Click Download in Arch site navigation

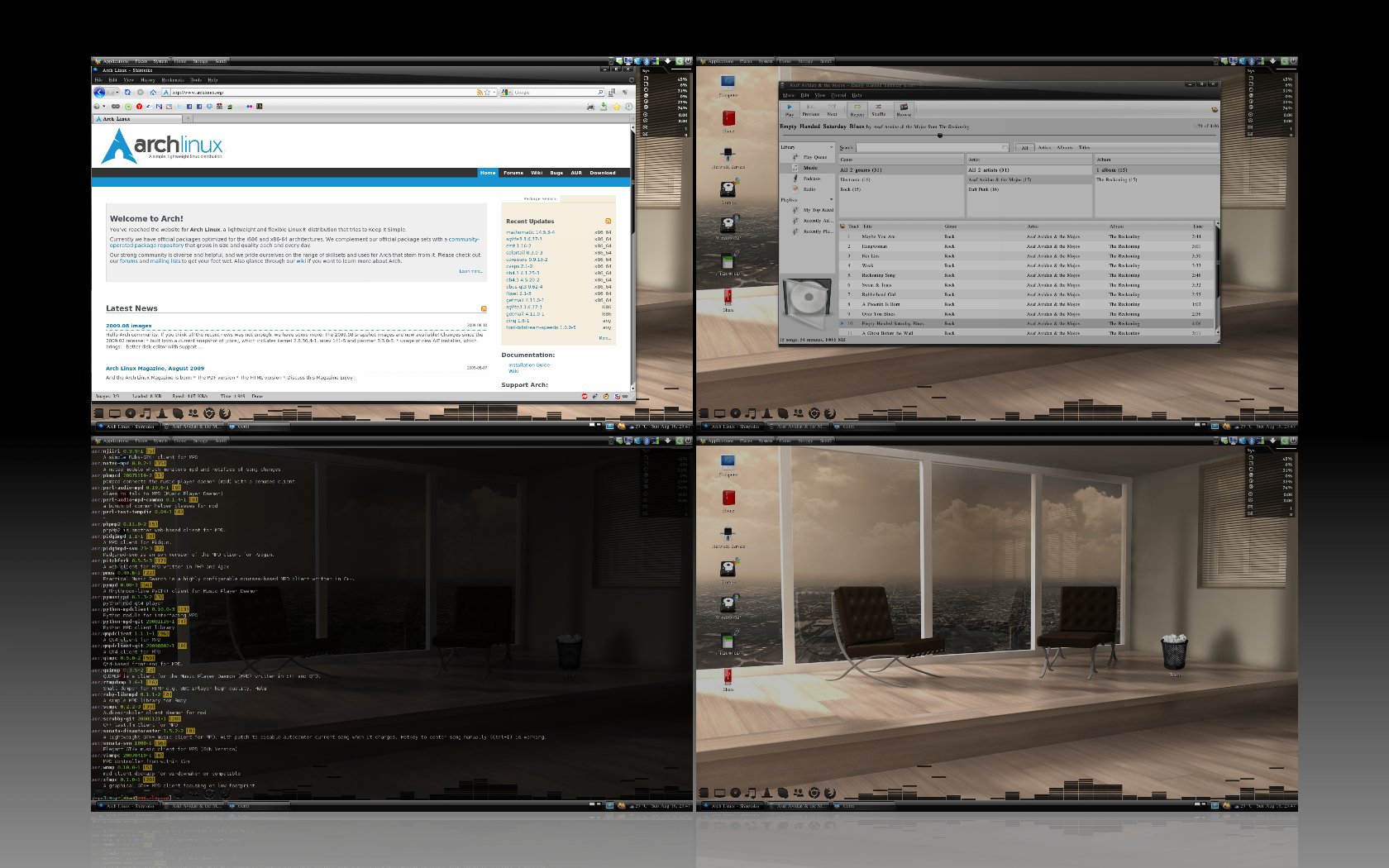[603, 173]
